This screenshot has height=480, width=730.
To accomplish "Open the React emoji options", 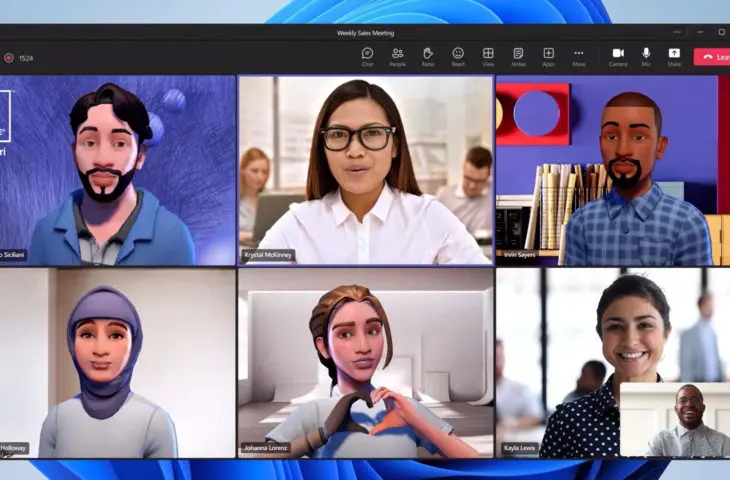I will [x=458, y=57].
